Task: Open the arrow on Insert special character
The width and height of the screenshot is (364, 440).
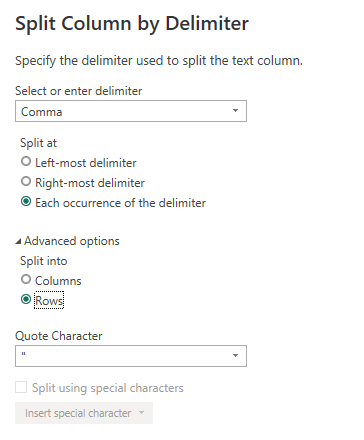Action: (141, 413)
